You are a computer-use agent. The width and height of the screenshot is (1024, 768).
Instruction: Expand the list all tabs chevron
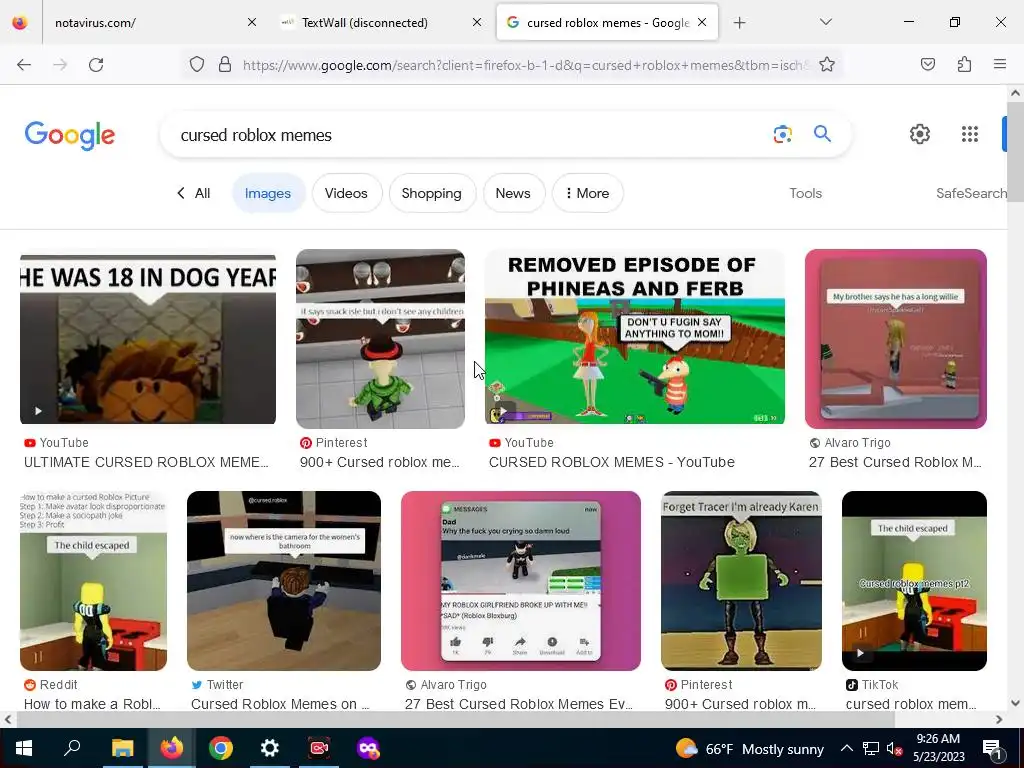(825, 22)
